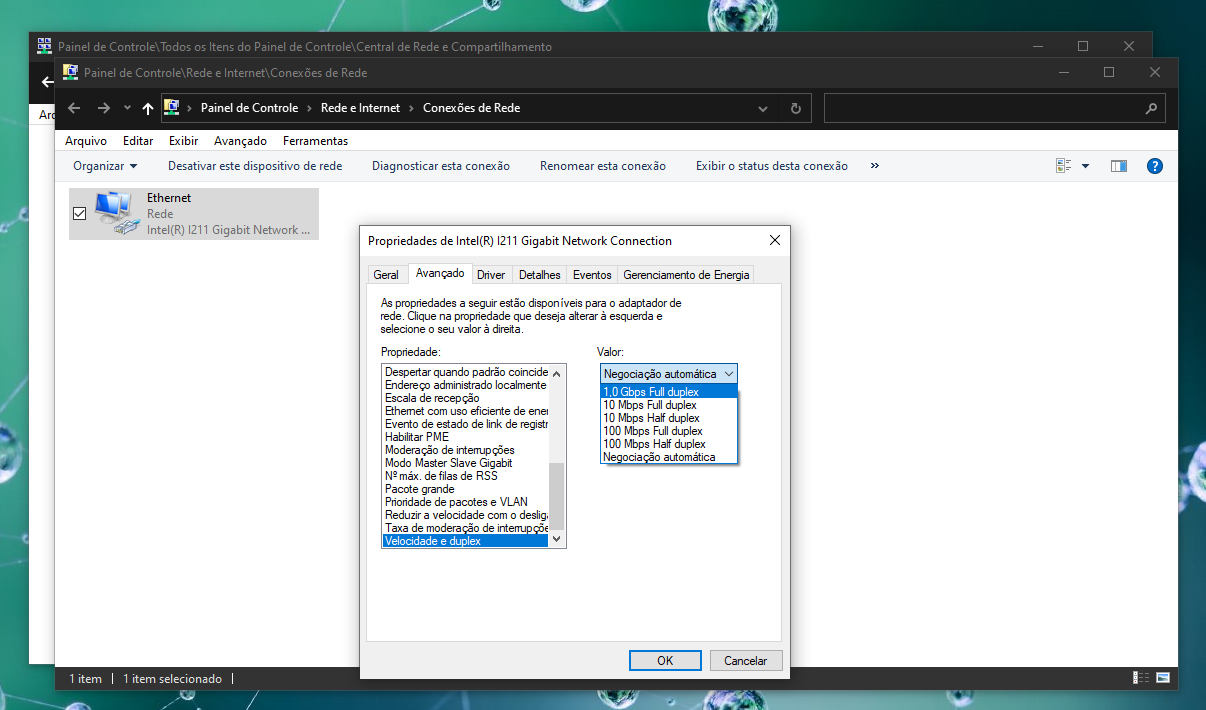Select Velocidade e duplex property

pyautogui.click(x=466, y=540)
